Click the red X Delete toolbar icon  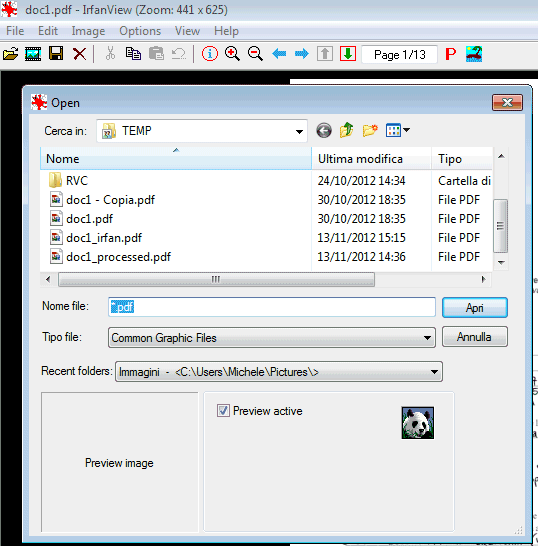pos(79,54)
